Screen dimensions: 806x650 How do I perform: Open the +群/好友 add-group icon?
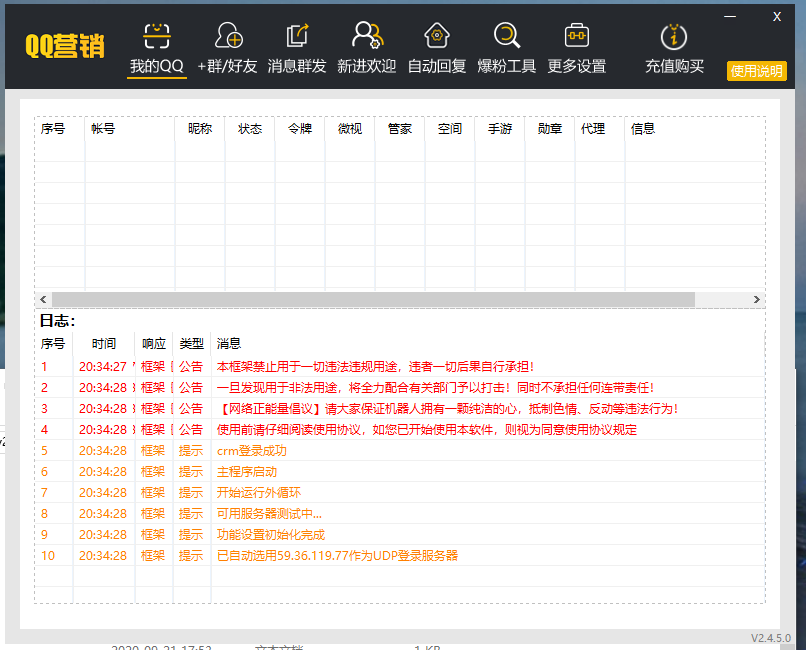tap(228, 36)
